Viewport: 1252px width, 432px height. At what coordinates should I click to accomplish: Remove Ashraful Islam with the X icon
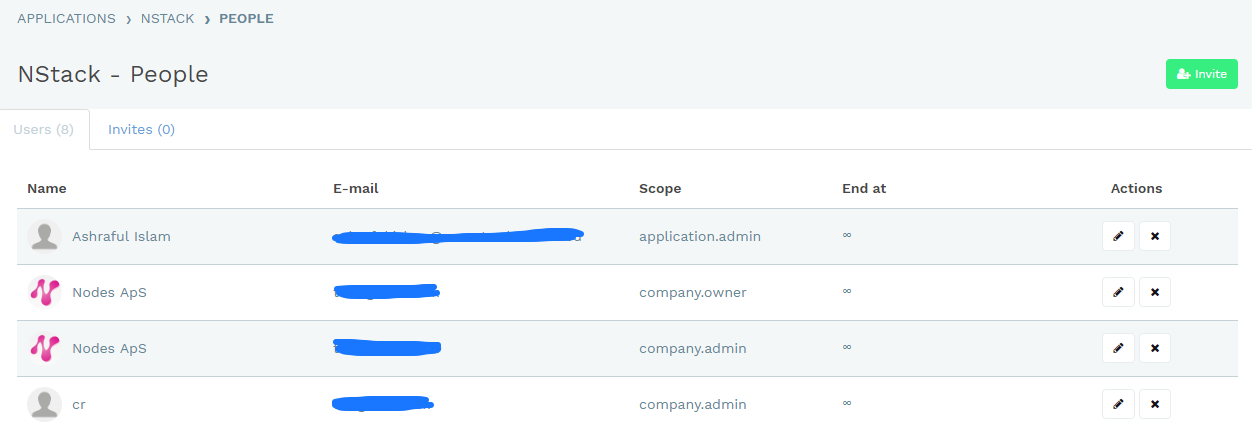(1155, 236)
